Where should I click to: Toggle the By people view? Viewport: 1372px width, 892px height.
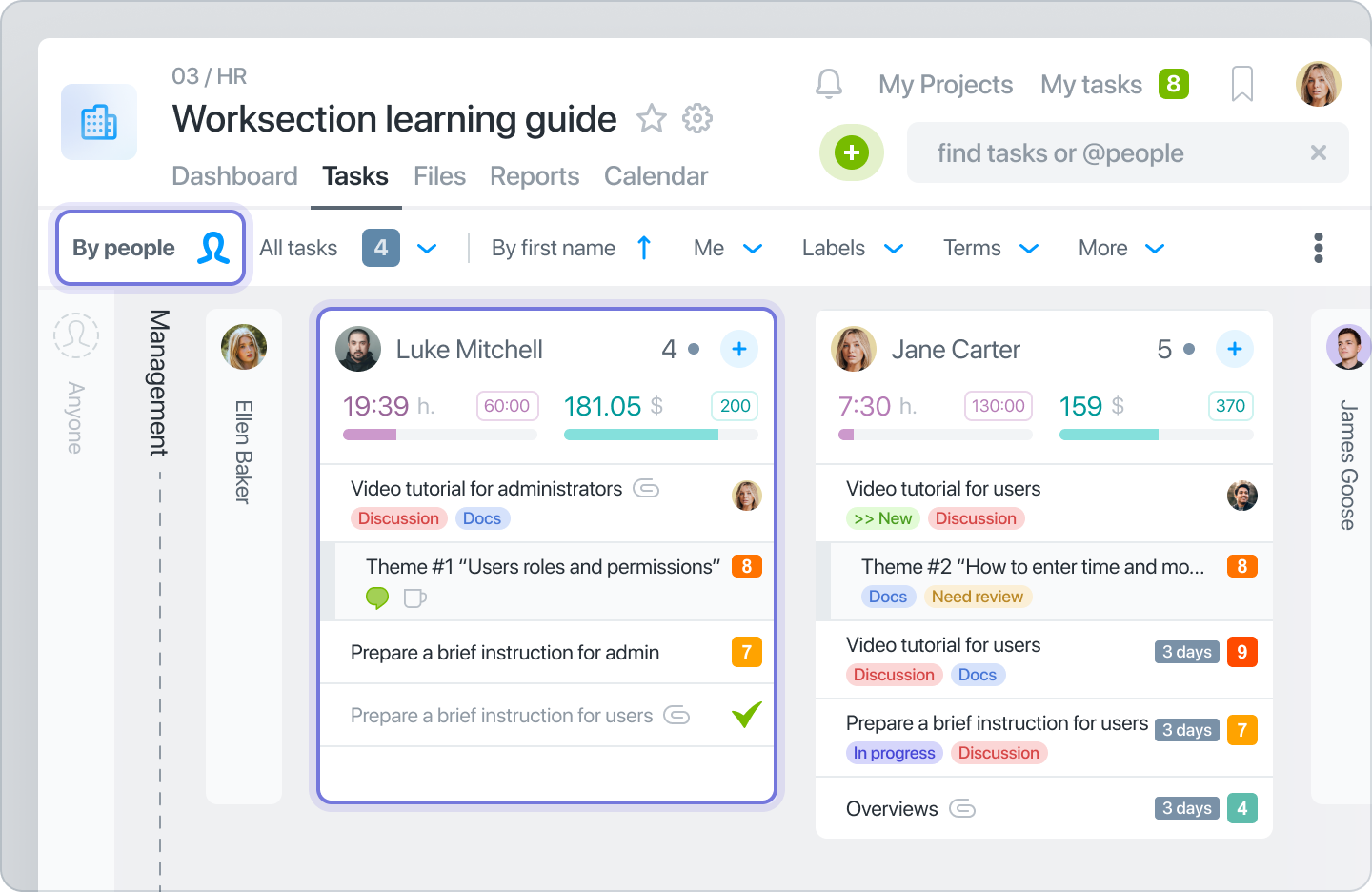point(151,248)
